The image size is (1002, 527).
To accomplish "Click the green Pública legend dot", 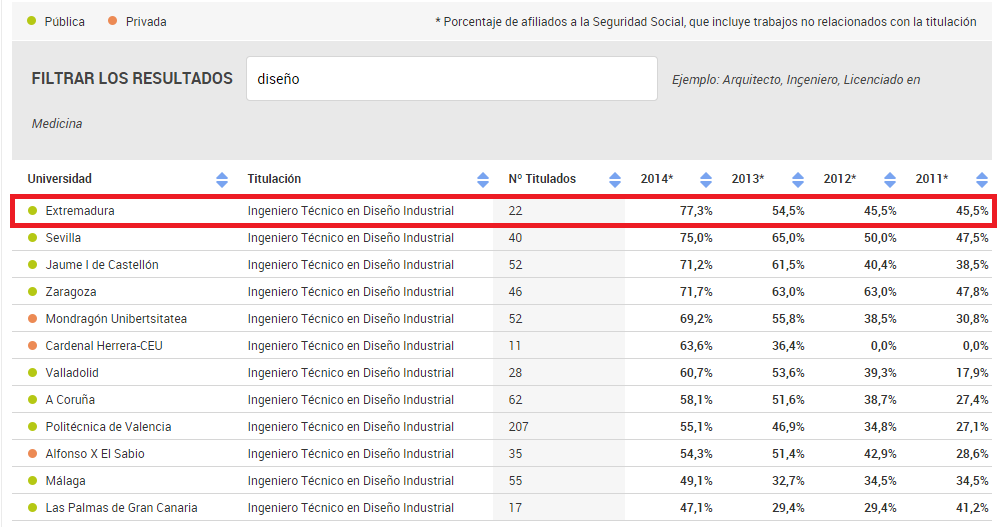I will click(32, 21).
